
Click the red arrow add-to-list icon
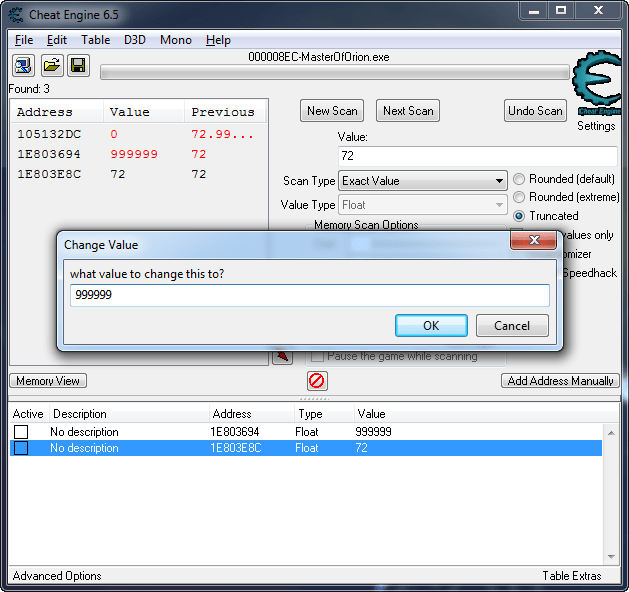(x=282, y=356)
